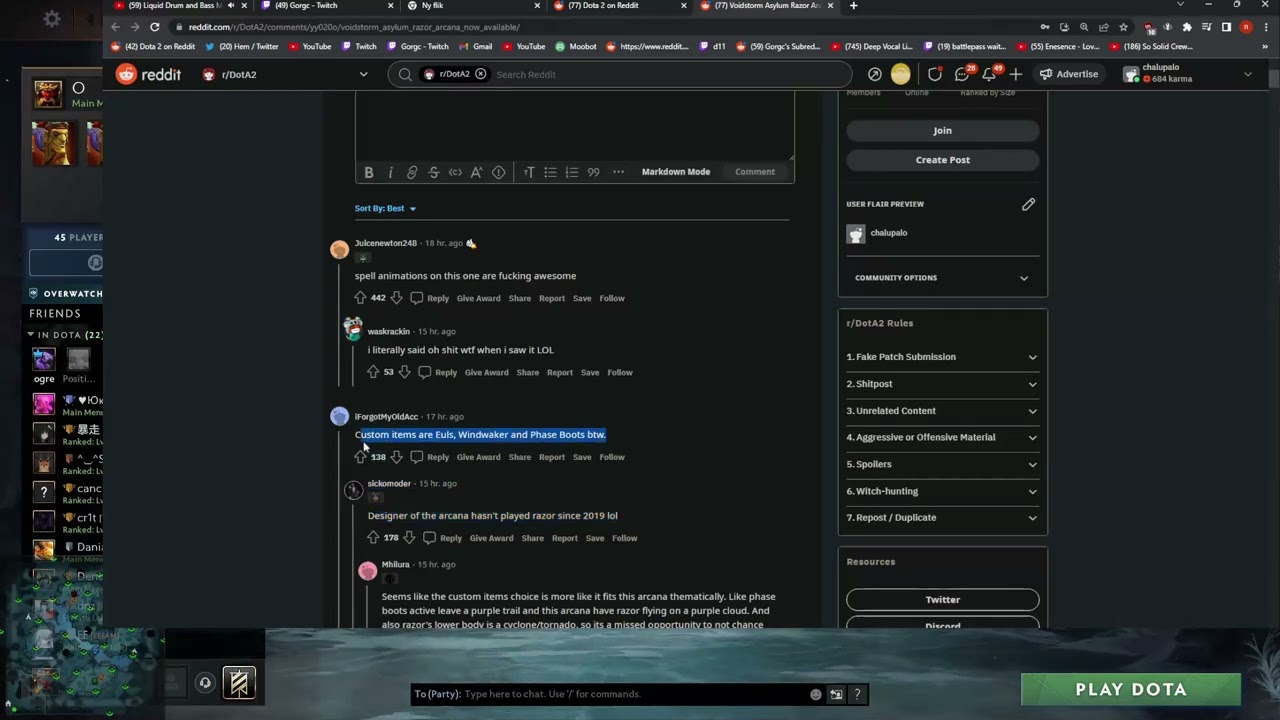Edit user flair with pencil icon
The image size is (1280, 720).
coord(1028,204)
